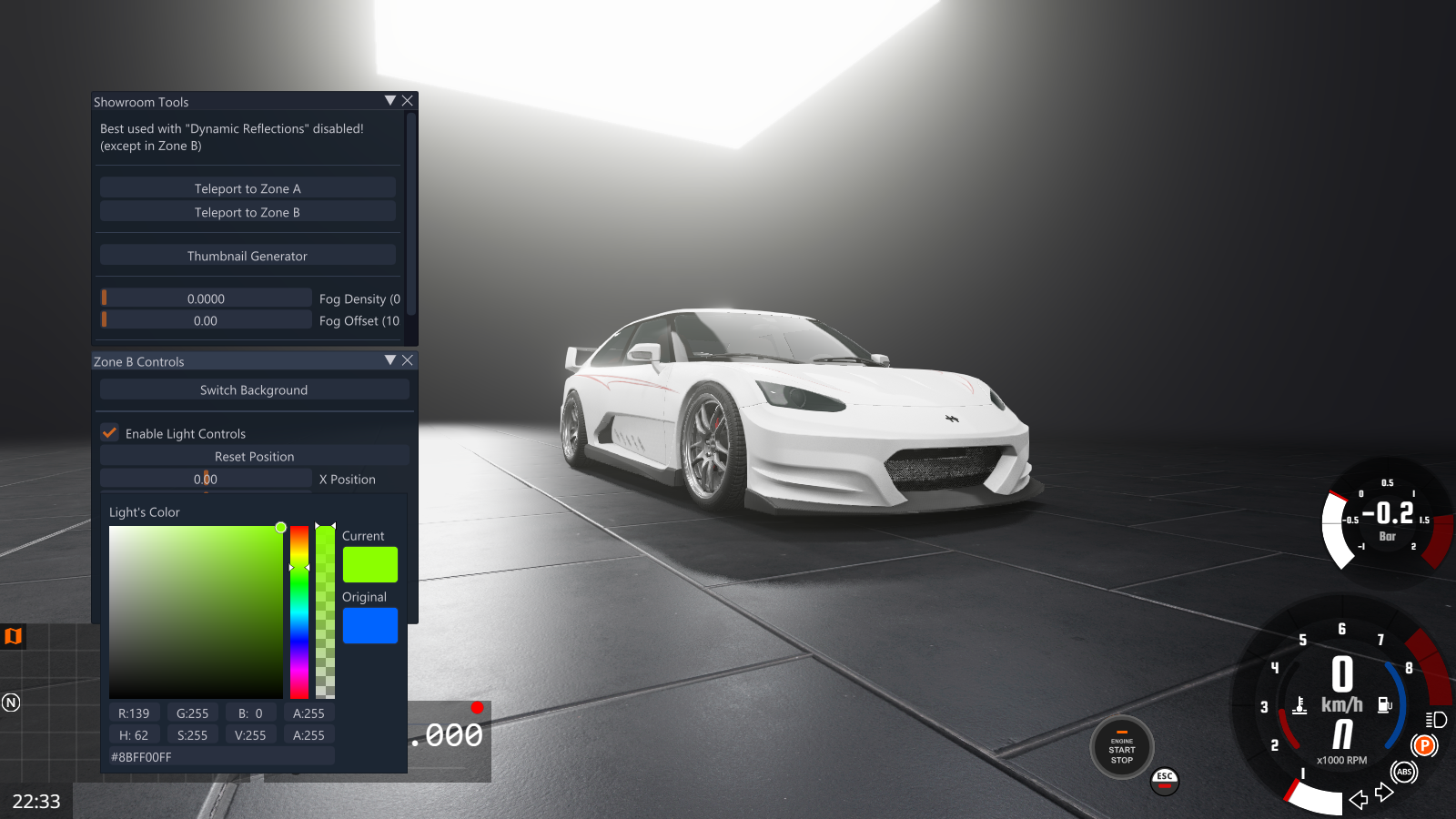Revert to the Original blue swatch
The height and width of the screenshot is (819, 1456).
click(x=370, y=625)
